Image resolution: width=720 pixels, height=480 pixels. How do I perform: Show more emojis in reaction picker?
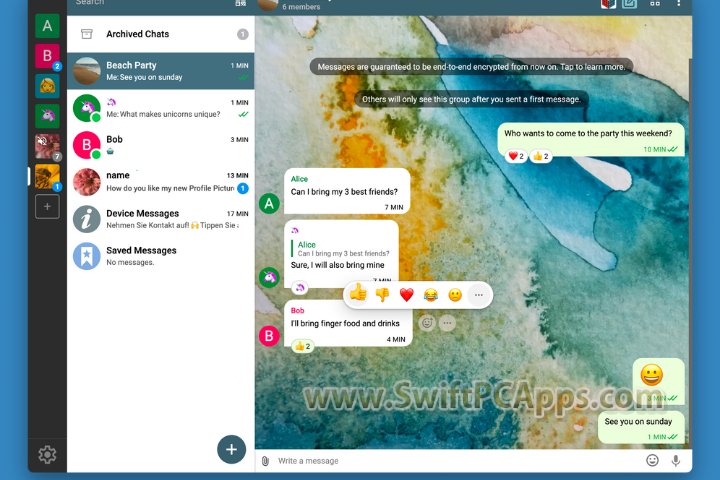[x=478, y=295]
